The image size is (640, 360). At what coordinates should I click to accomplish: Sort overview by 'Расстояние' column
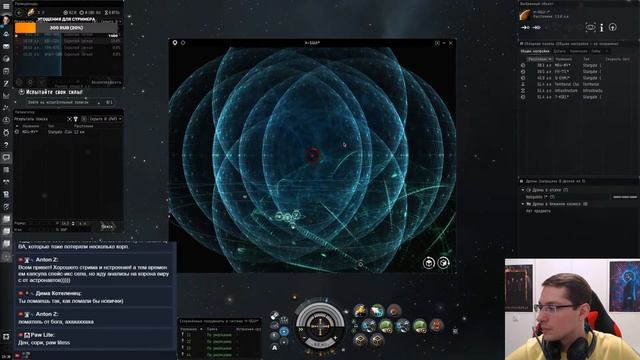(x=539, y=59)
